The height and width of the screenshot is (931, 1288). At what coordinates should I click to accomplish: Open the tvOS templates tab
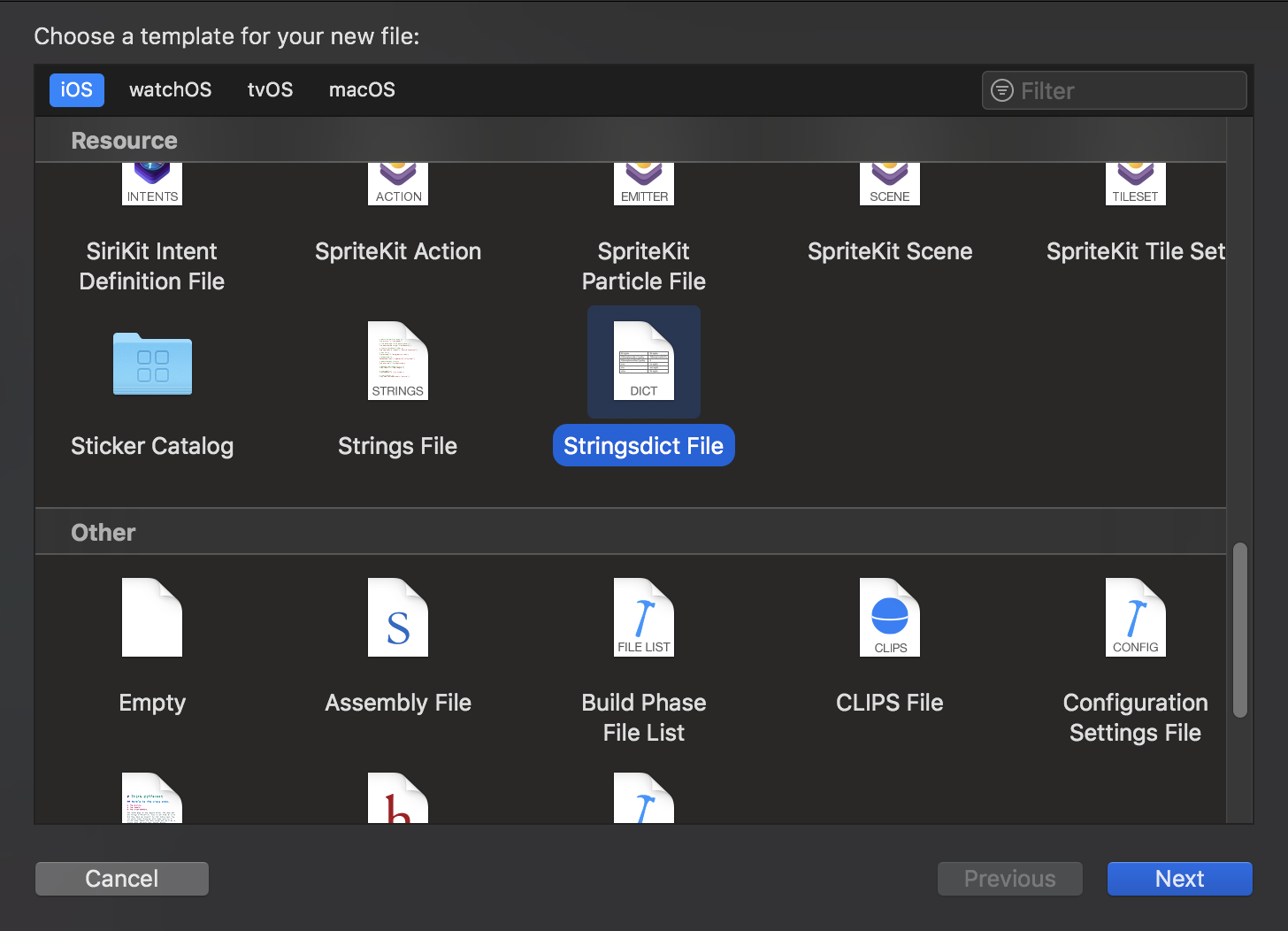click(x=271, y=89)
